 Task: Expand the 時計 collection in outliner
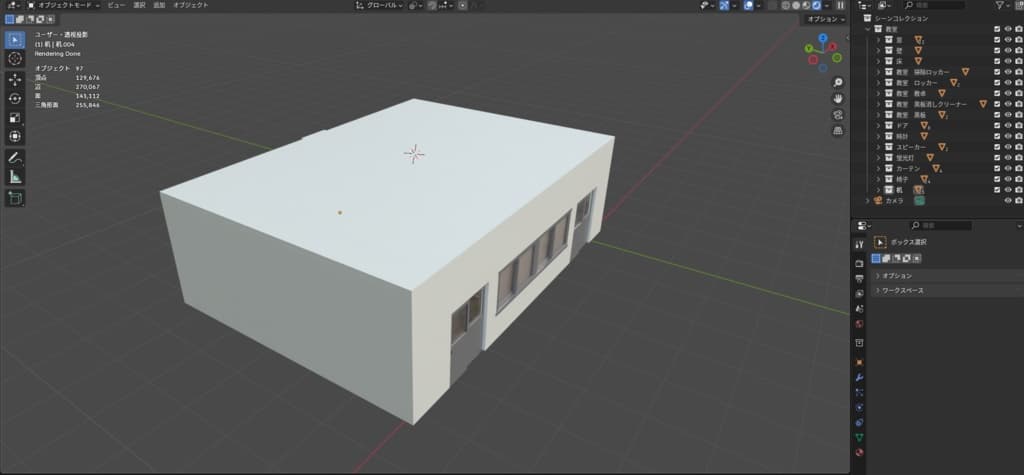878,137
